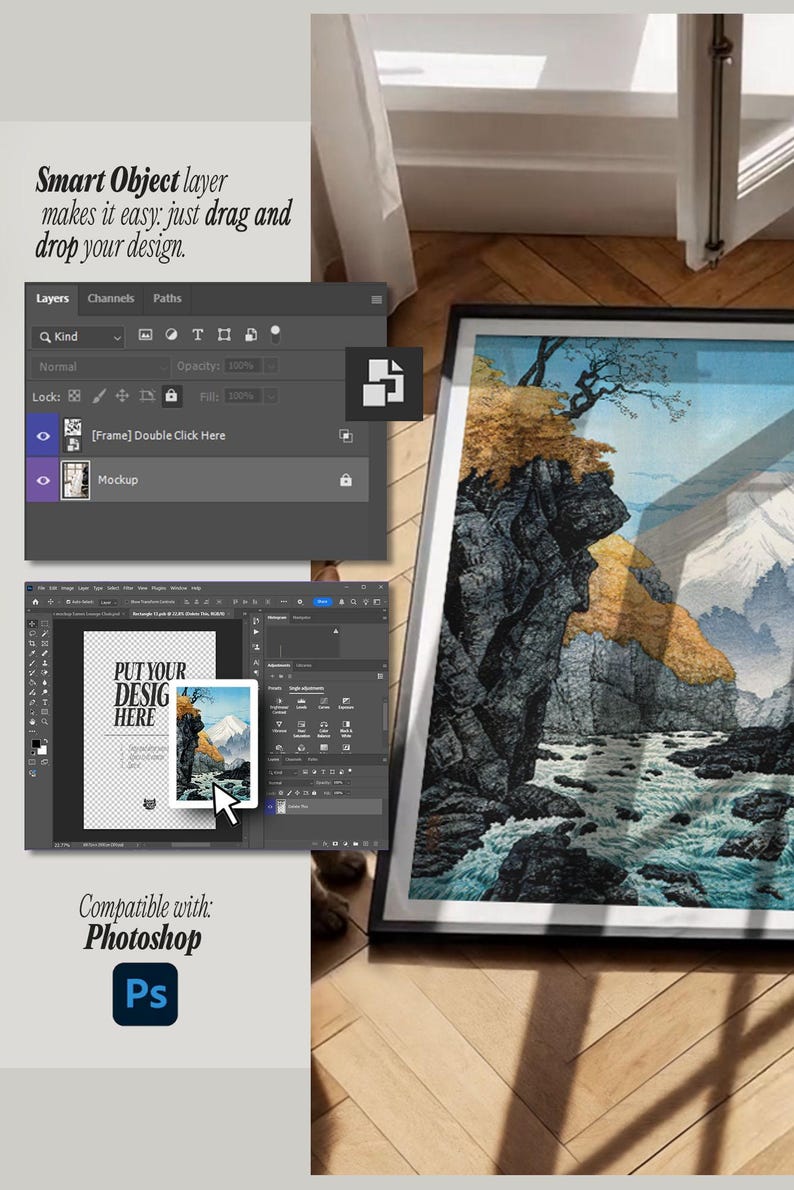Image resolution: width=794 pixels, height=1190 pixels.
Task: Click the gear settings icon in the options bar
Action: [300, 602]
